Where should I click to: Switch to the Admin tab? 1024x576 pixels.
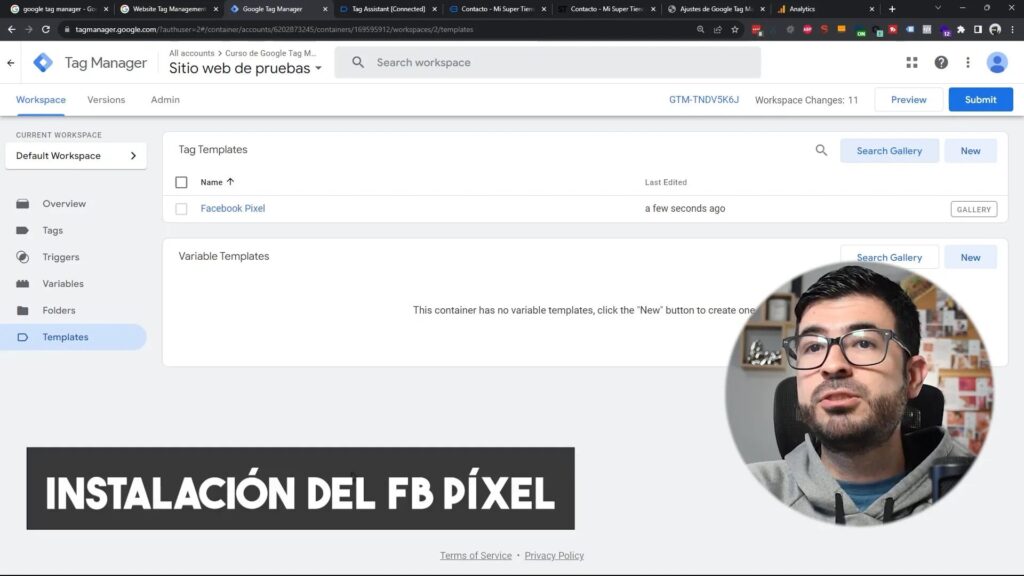coord(165,100)
